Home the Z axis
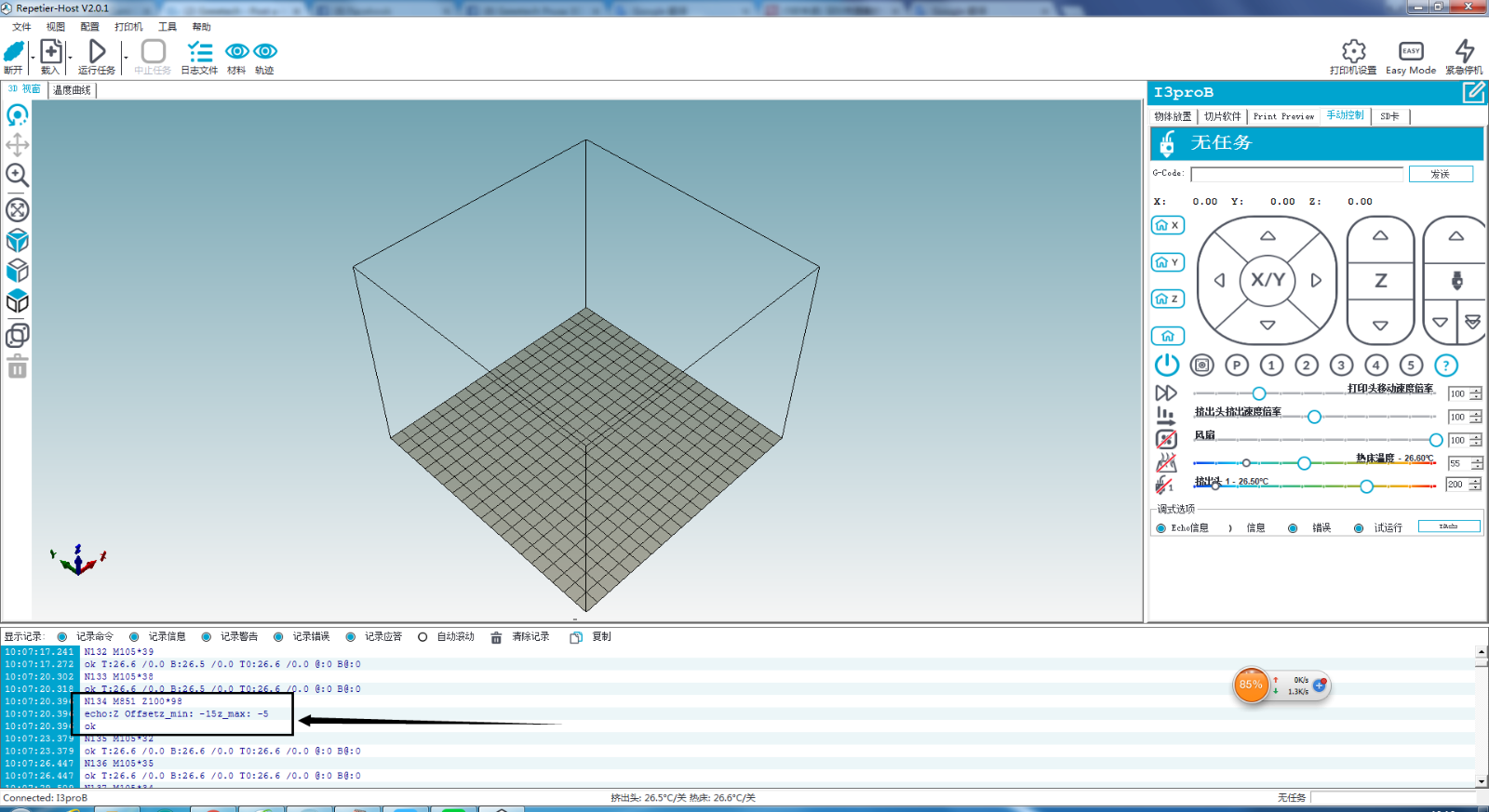 pyautogui.click(x=1167, y=299)
